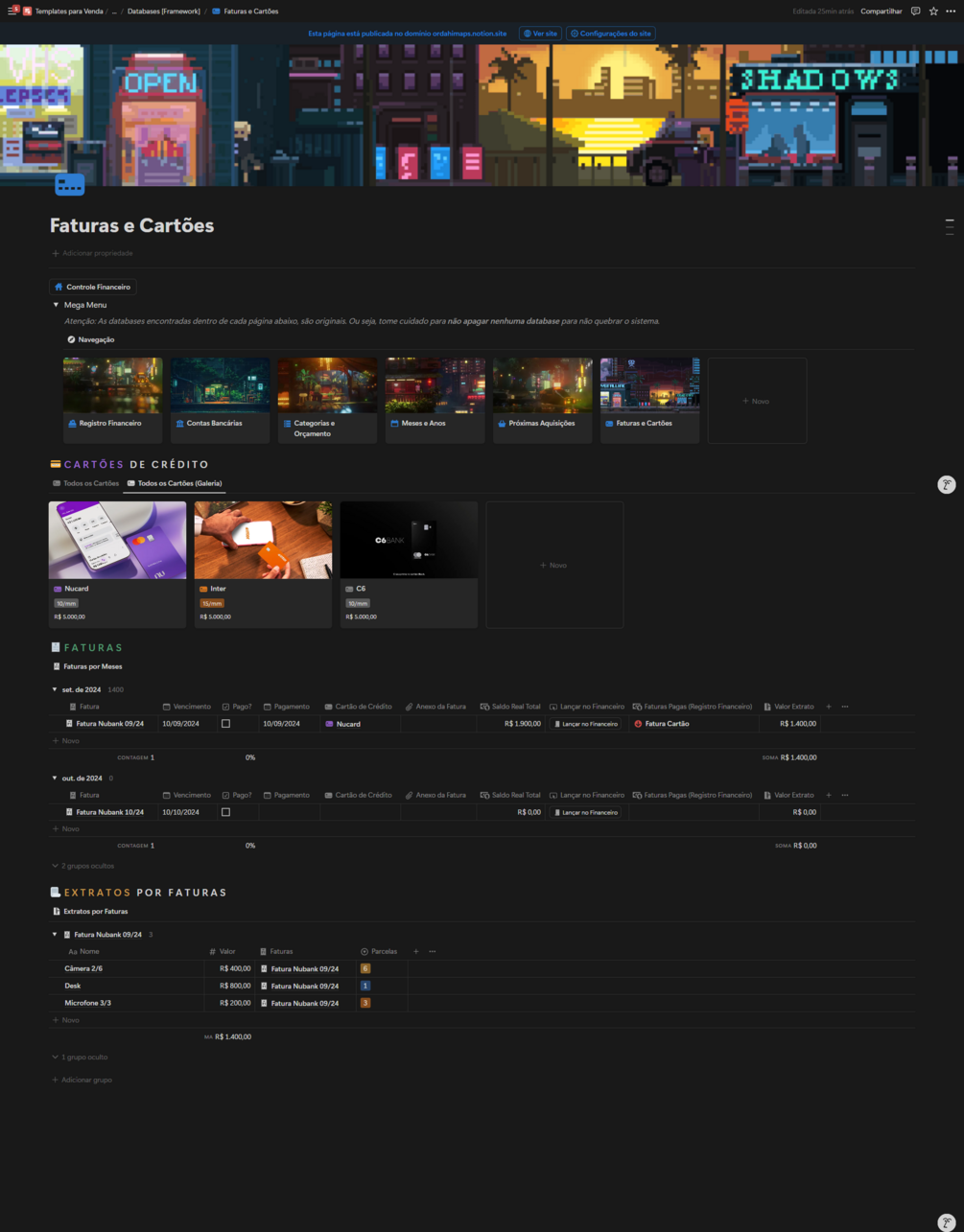The width and height of the screenshot is (964, 1232).
Task: Collapse the set. de 2024 group
Action: point(55,689)
